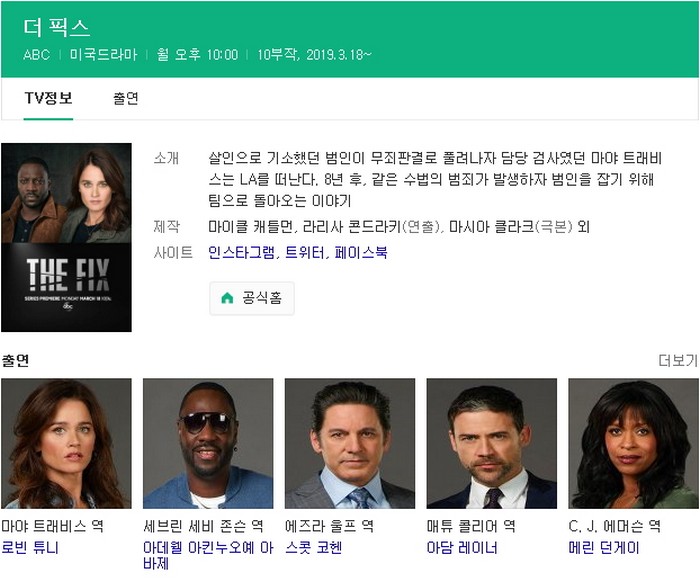700x582 pixels.
Task: Click the 메린 던게이 name link
Action: coord(604,547)
